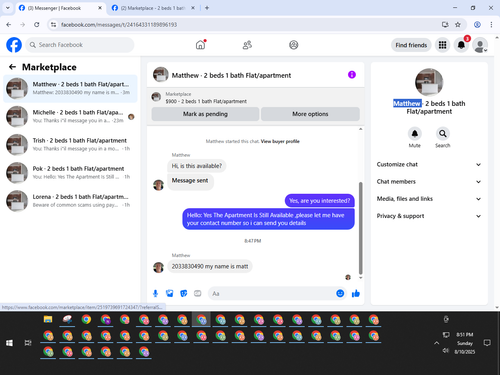Click the site information icon in address bar
This screenshot has width=500, height=375.
click(x=53, y=25)
